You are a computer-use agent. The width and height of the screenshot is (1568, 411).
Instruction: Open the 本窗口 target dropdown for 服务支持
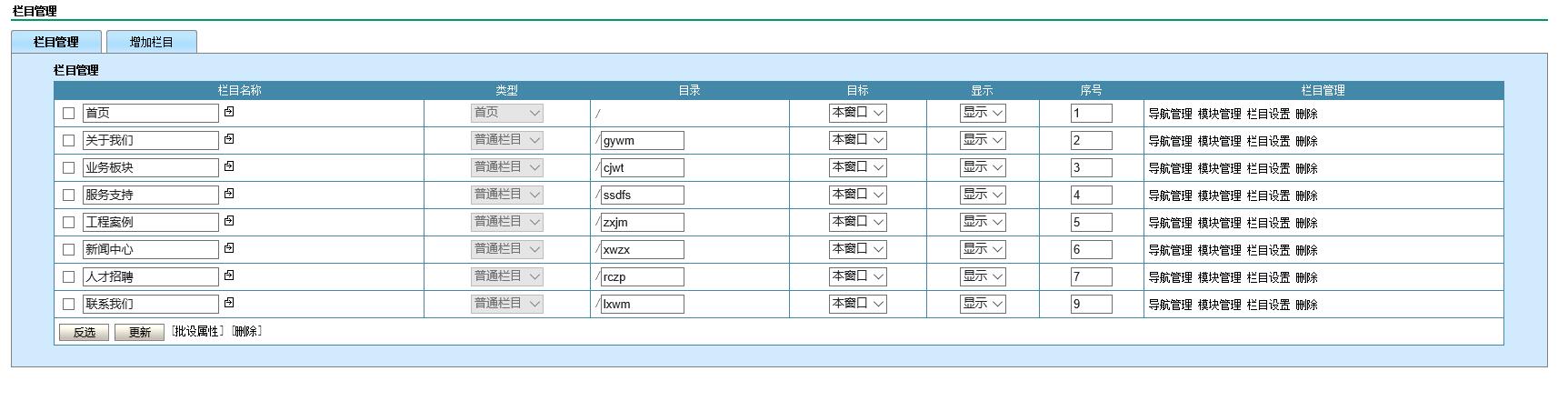click(858, 195)
